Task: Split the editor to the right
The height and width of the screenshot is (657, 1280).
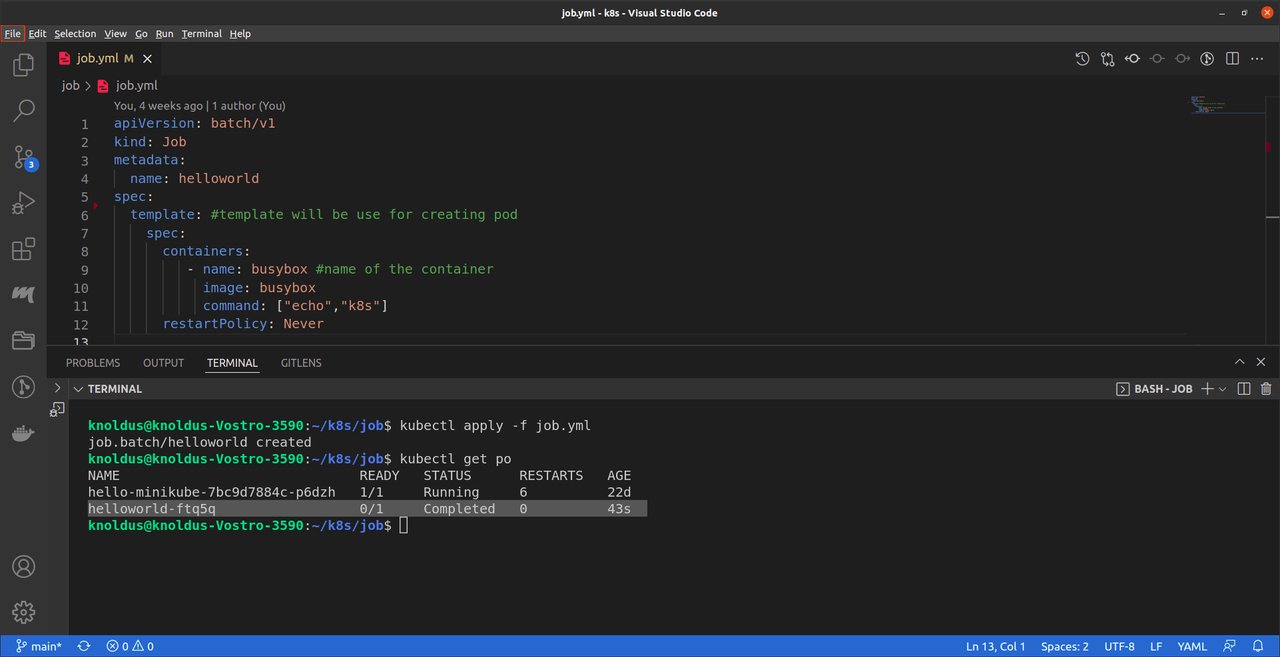Action: coord(1232,59)
